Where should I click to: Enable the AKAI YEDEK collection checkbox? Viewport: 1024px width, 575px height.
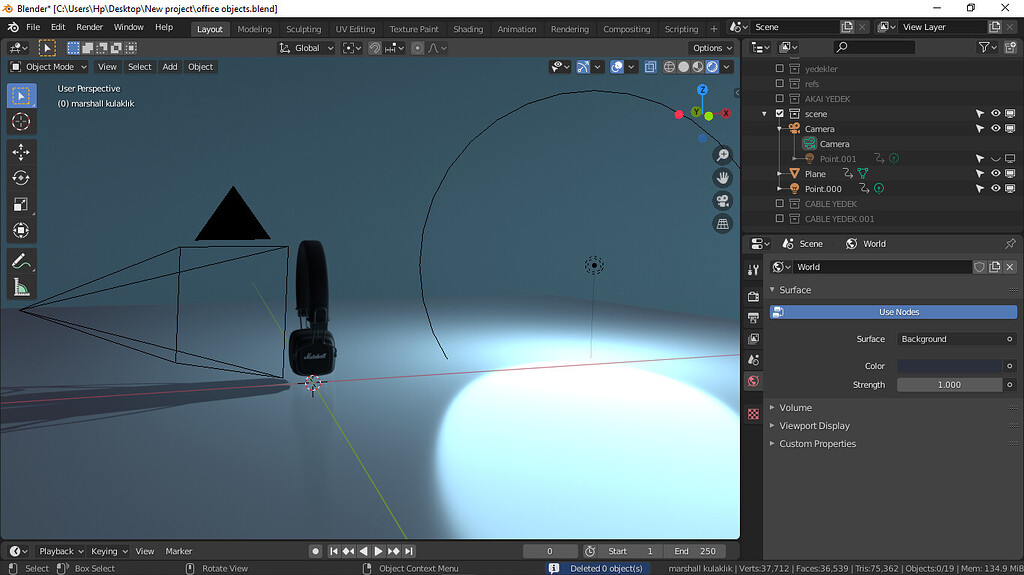(779, 99)
